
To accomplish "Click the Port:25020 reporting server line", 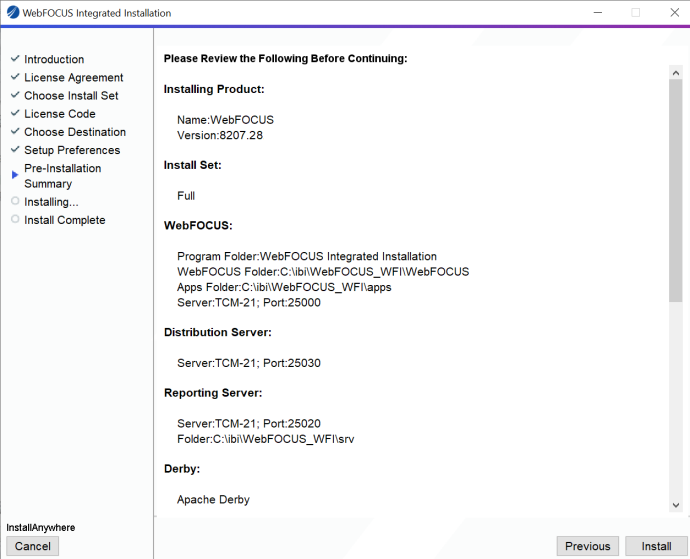I will [249, 423].
